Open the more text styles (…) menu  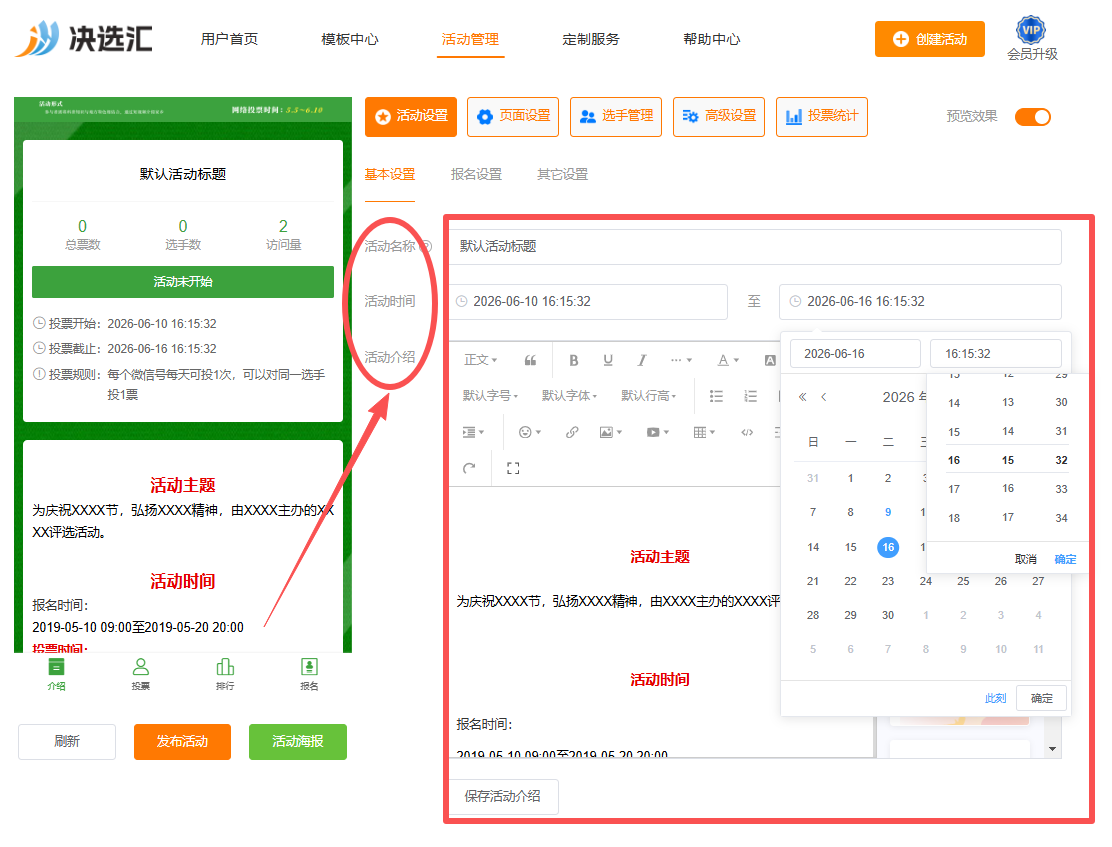tap(681, 360)
